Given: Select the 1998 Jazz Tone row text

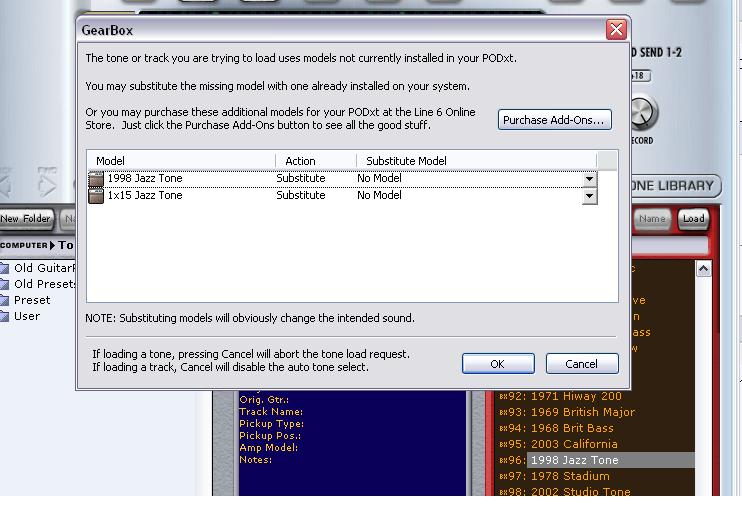Looking at the screenshot, I should pyautogui.click(x=145, y=178).
